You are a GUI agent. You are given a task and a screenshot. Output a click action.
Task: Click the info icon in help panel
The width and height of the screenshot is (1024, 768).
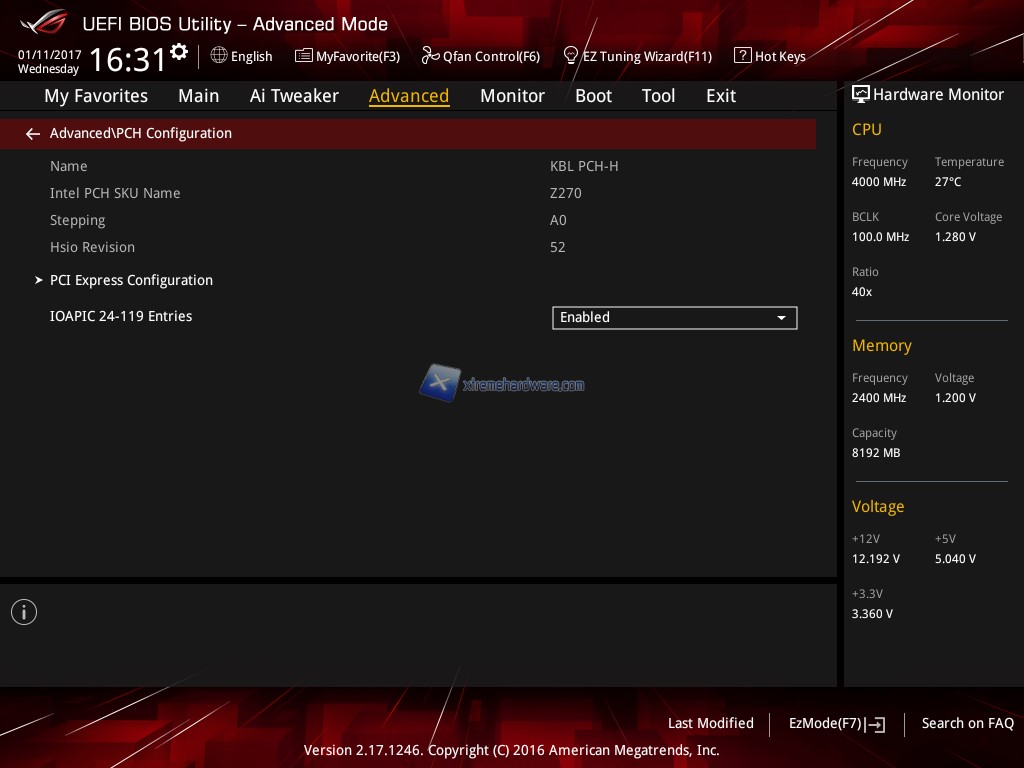click(x=24, y=612)
